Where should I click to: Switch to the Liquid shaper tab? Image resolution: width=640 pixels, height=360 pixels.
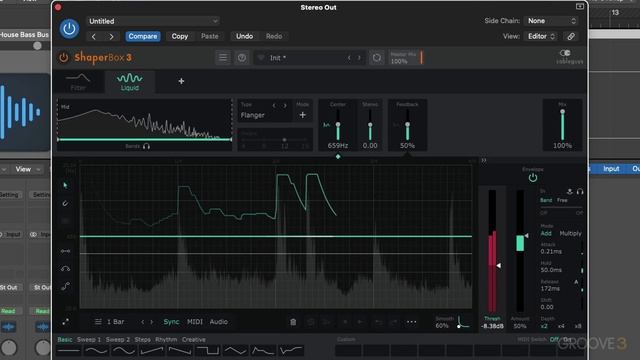130,82
